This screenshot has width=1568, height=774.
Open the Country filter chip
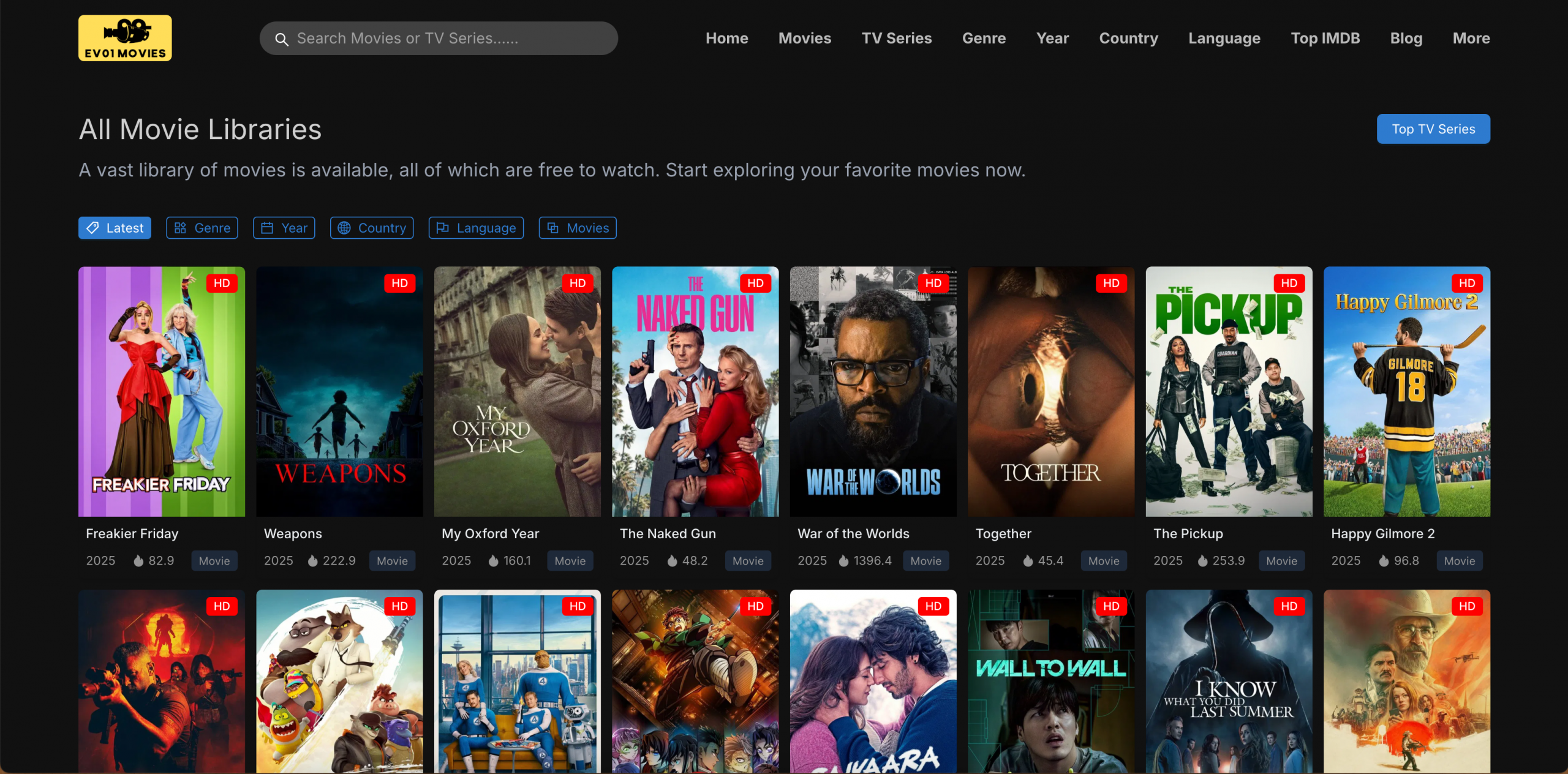[x=372, y=228]
